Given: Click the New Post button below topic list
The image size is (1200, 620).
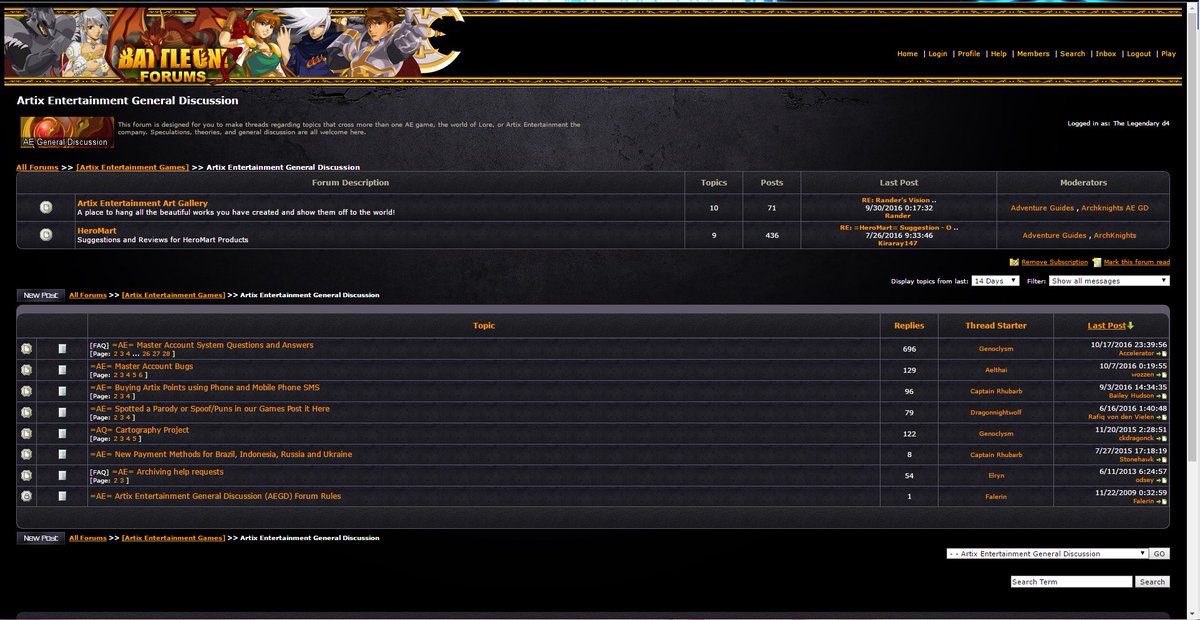Looking at the screenshot, I should (x=41, y=538).
